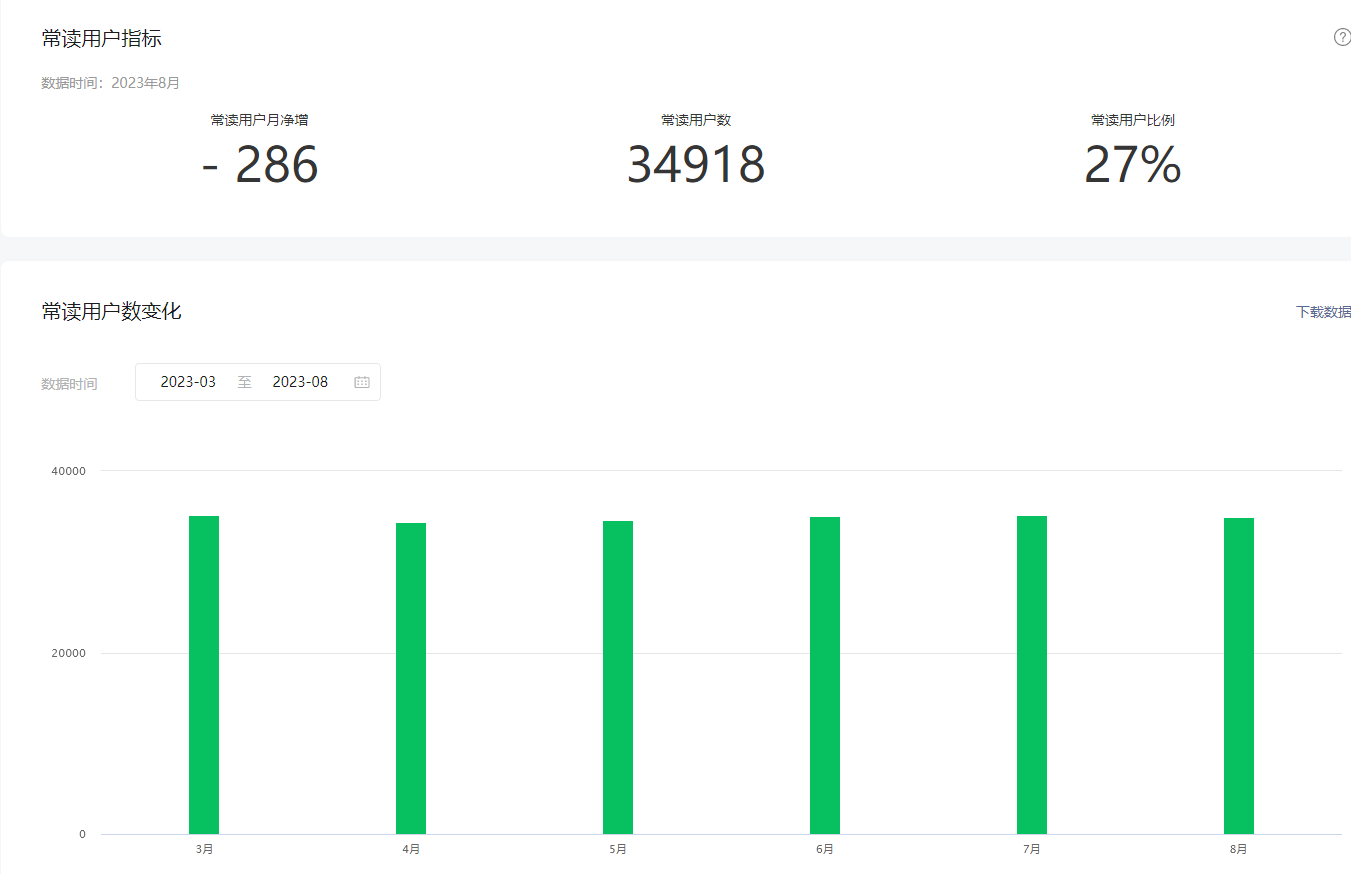Click the 40000 axis label

(x=69, y=471)
